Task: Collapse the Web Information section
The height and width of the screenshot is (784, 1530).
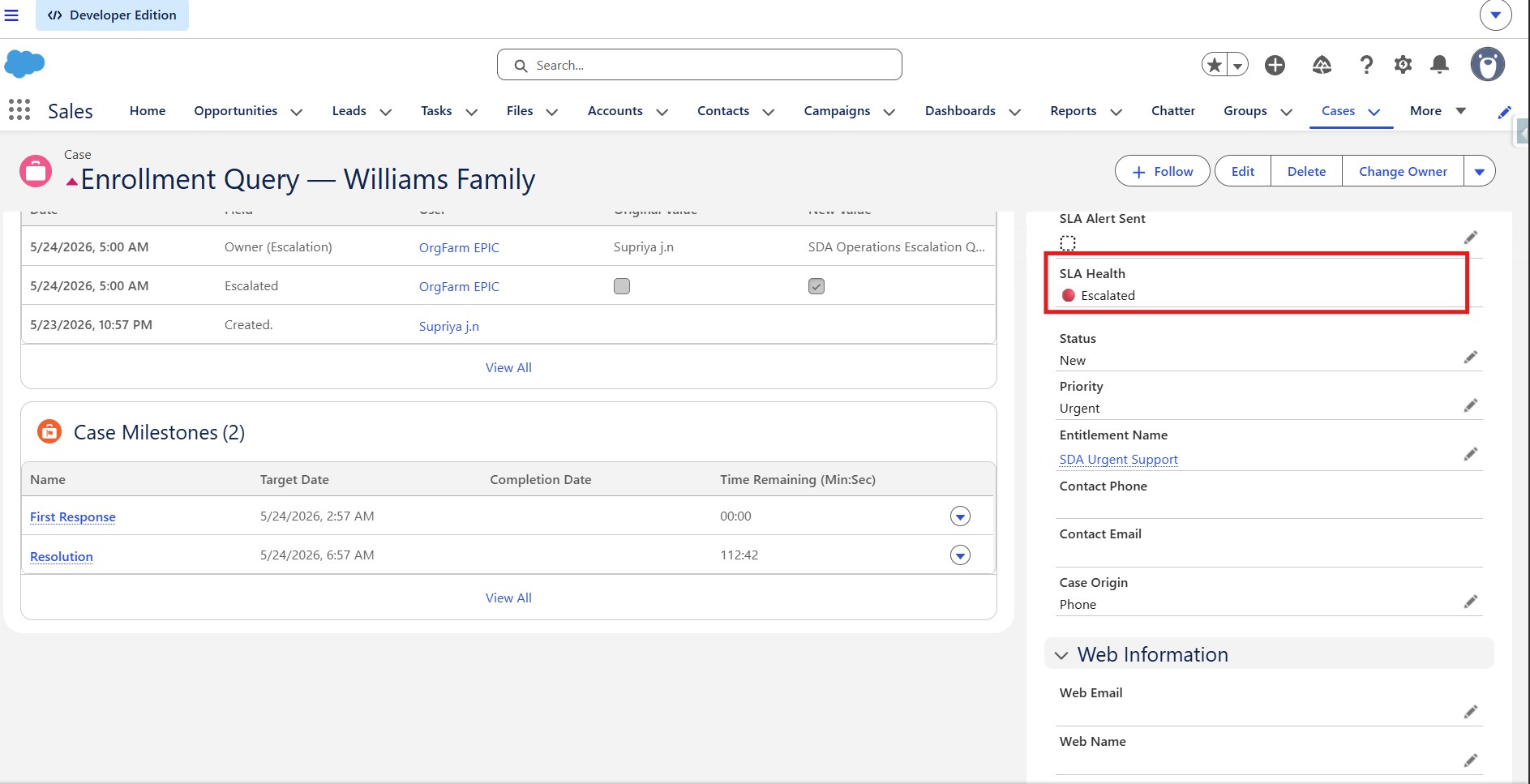Action: tap(1061, 655)
